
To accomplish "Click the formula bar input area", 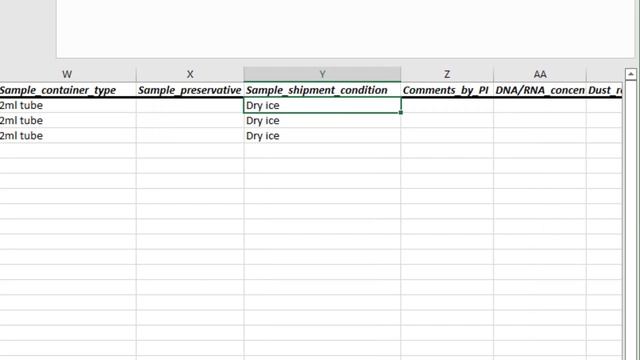I will (x=345, y=29).
